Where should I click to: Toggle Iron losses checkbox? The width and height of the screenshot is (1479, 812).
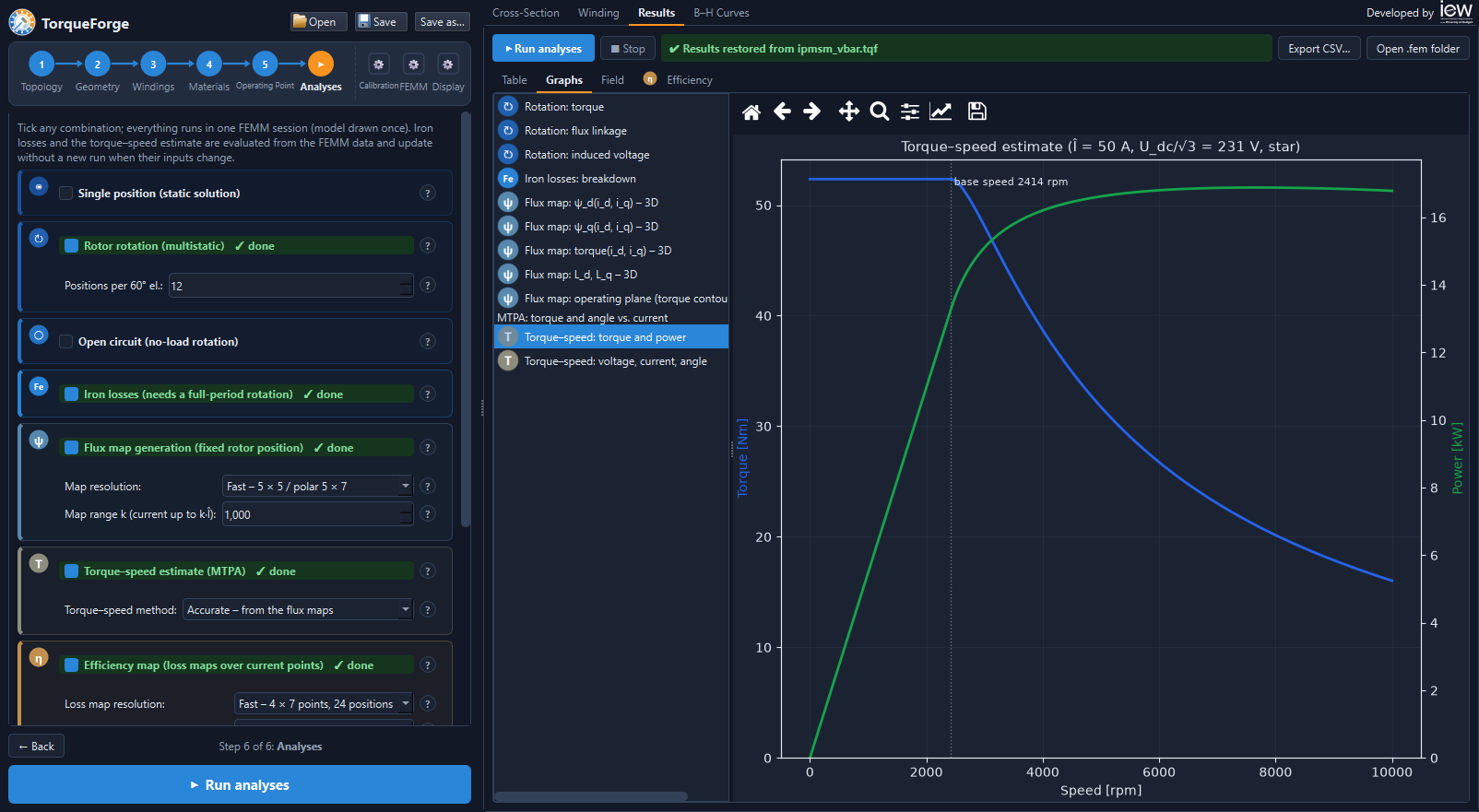click(x=71, y=394)
